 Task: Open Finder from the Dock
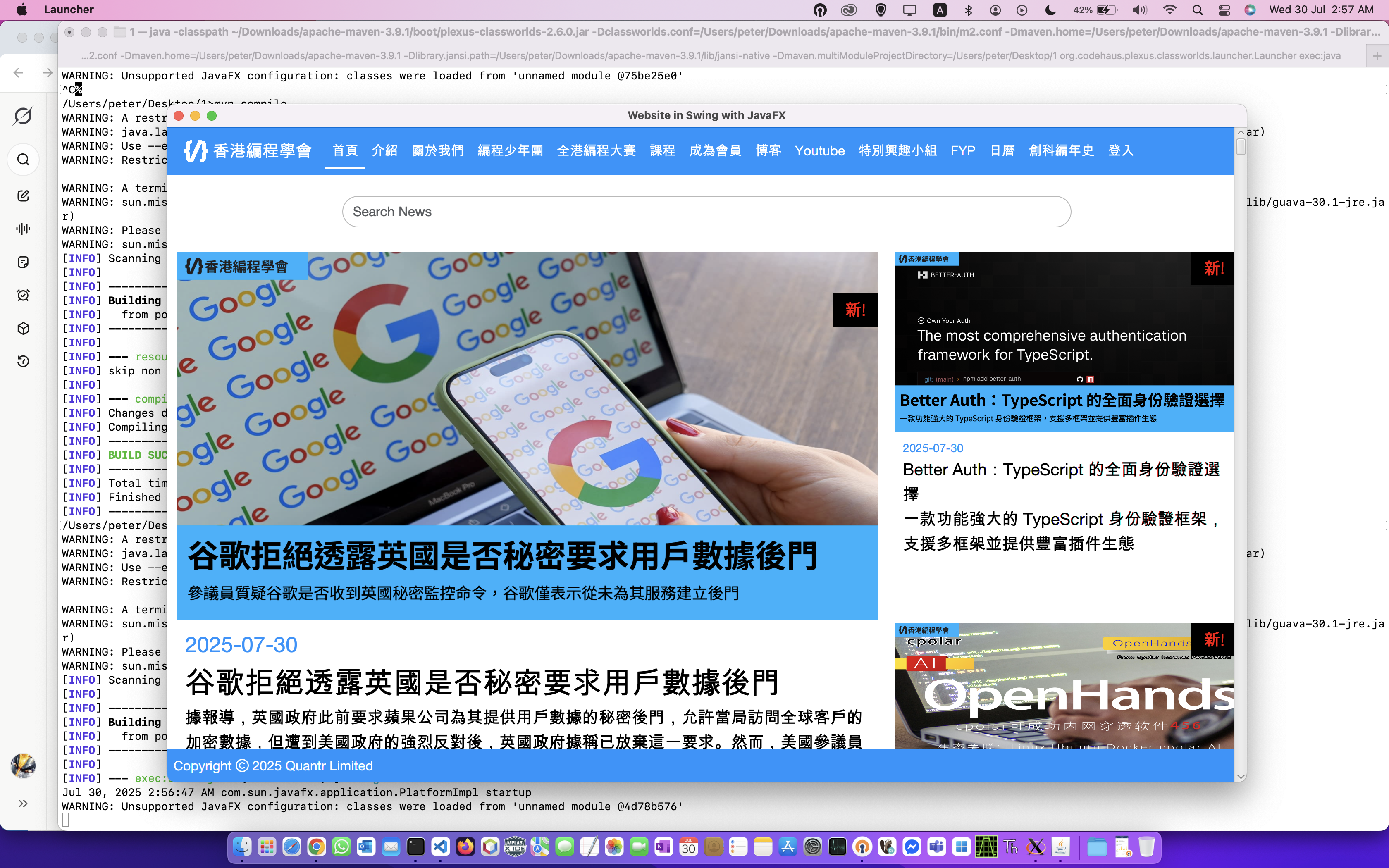tap(242, 847)
